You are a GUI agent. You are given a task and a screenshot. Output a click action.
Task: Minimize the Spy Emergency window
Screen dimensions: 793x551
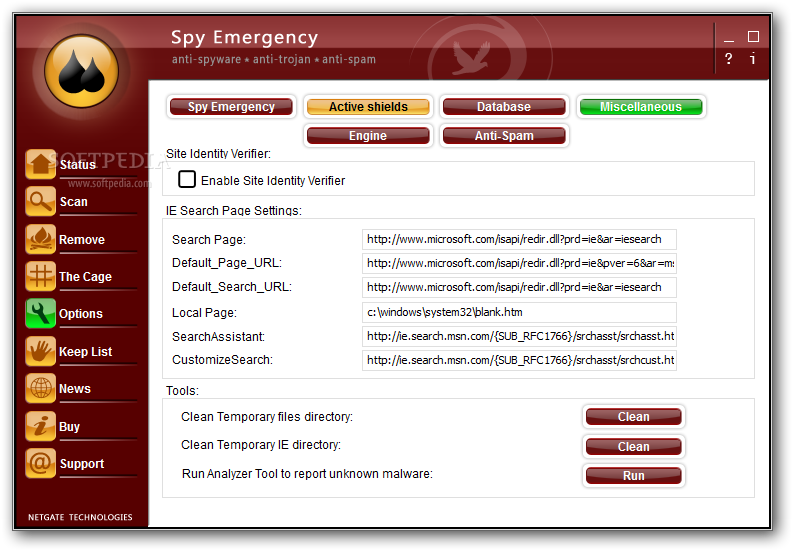click(729, 38)
